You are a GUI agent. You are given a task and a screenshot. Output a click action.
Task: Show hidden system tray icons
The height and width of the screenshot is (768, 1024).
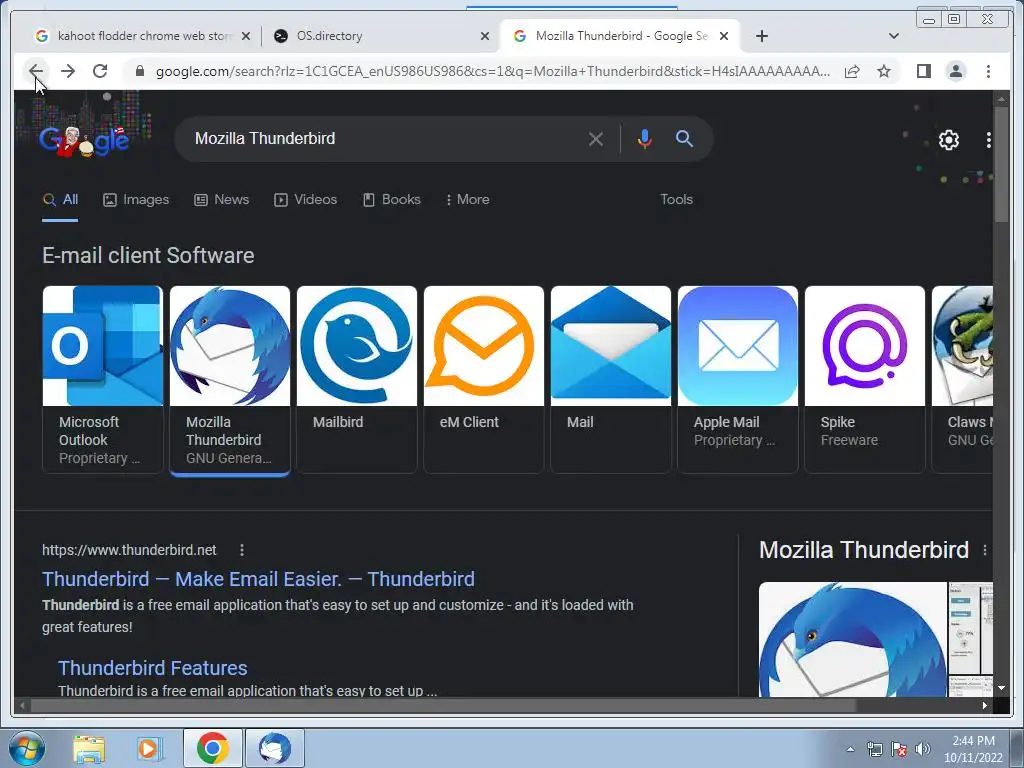[x=850, y=749]
